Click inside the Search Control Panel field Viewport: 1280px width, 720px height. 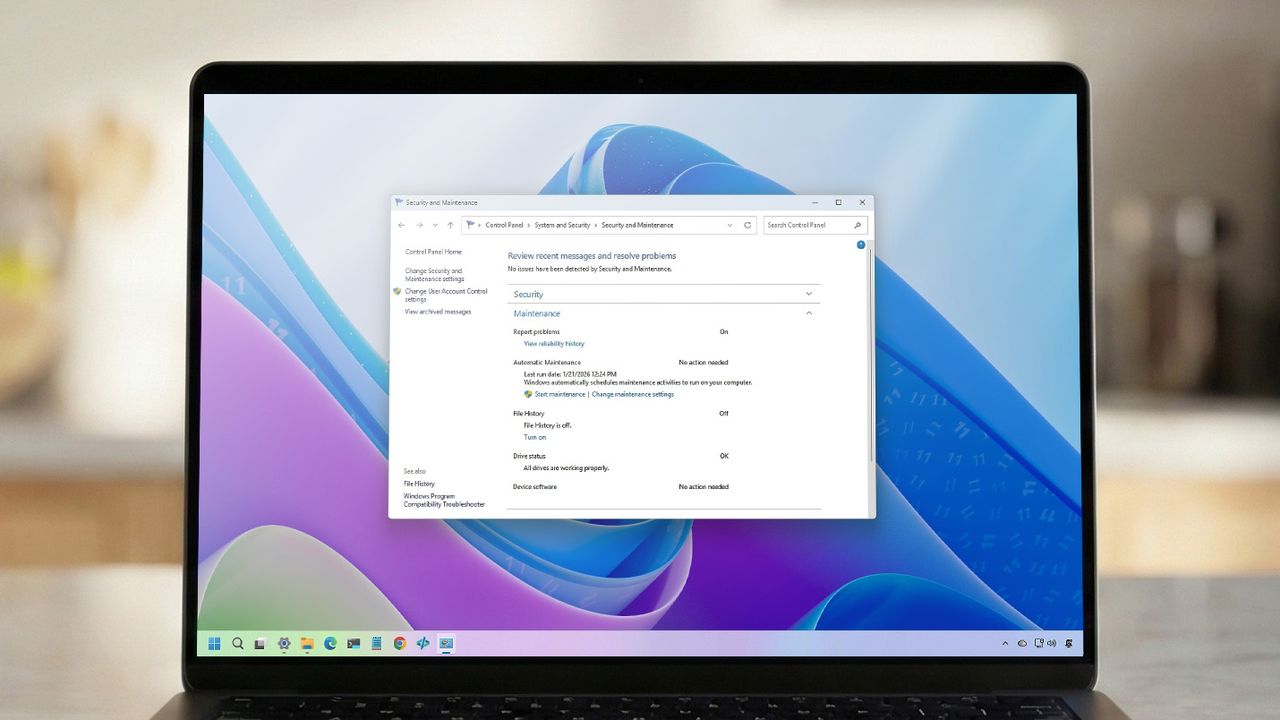click(805, 225)
